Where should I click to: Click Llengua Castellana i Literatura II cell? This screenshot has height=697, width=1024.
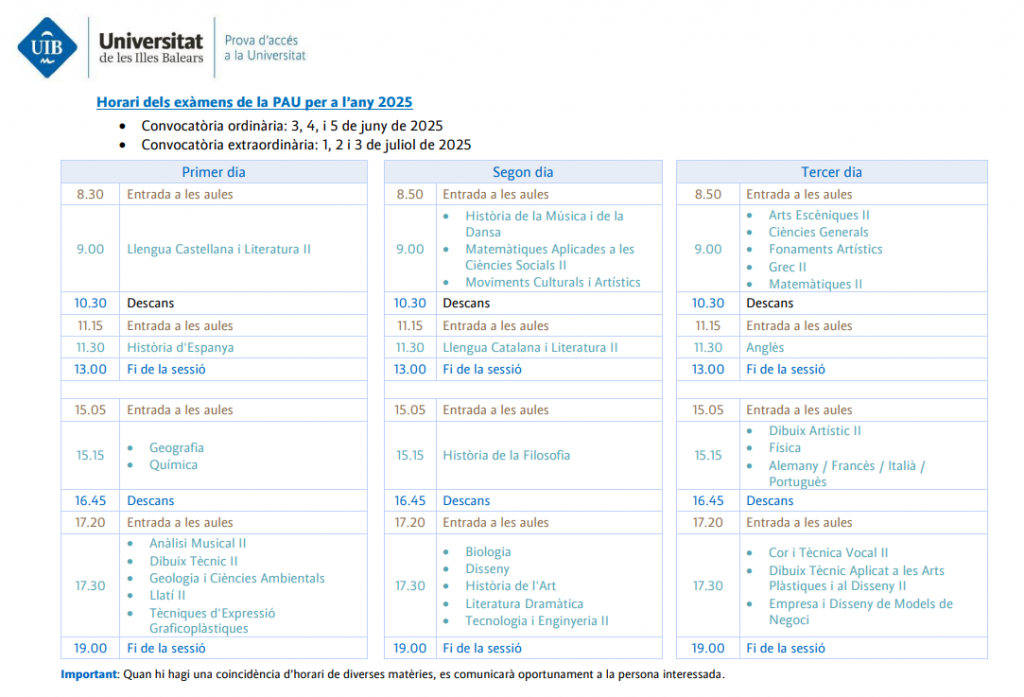219,249
